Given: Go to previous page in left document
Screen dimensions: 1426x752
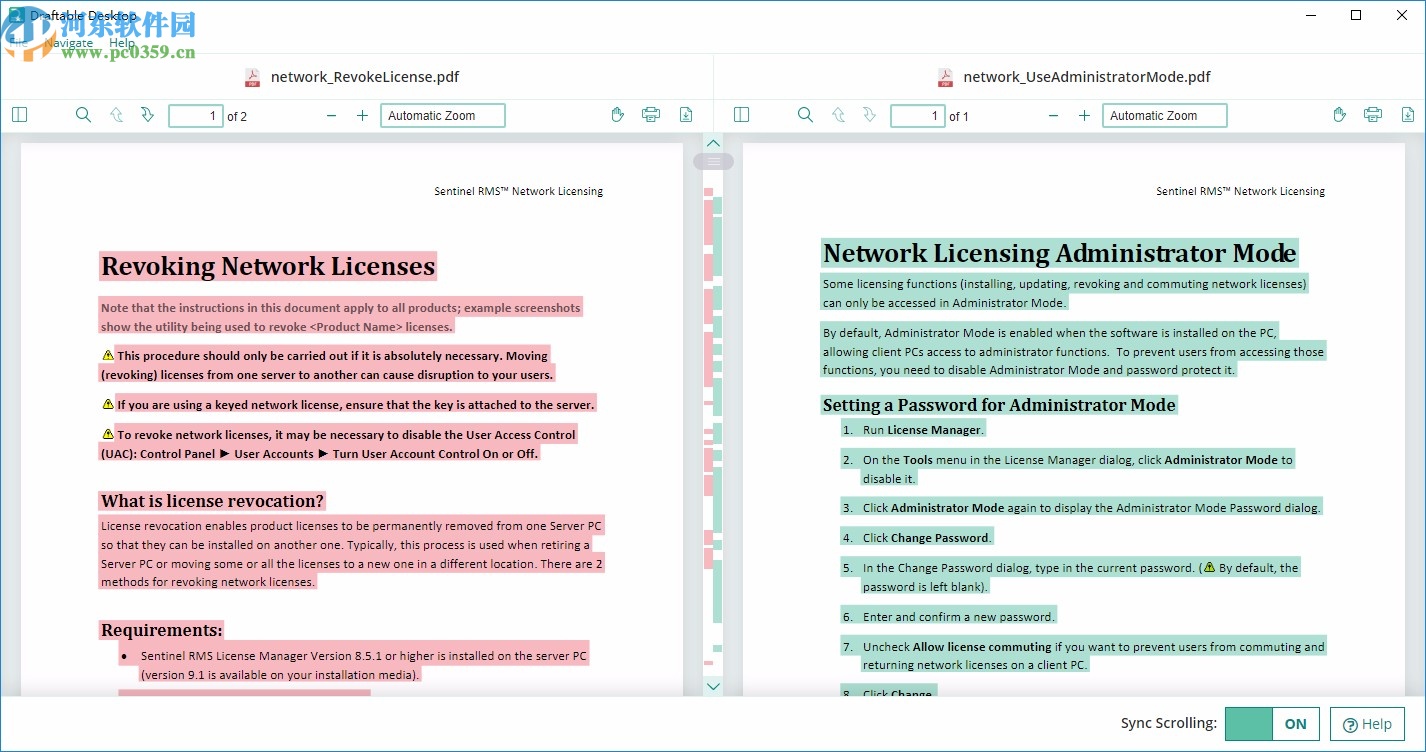Looking at the screenshot, I should pos(116,115).
